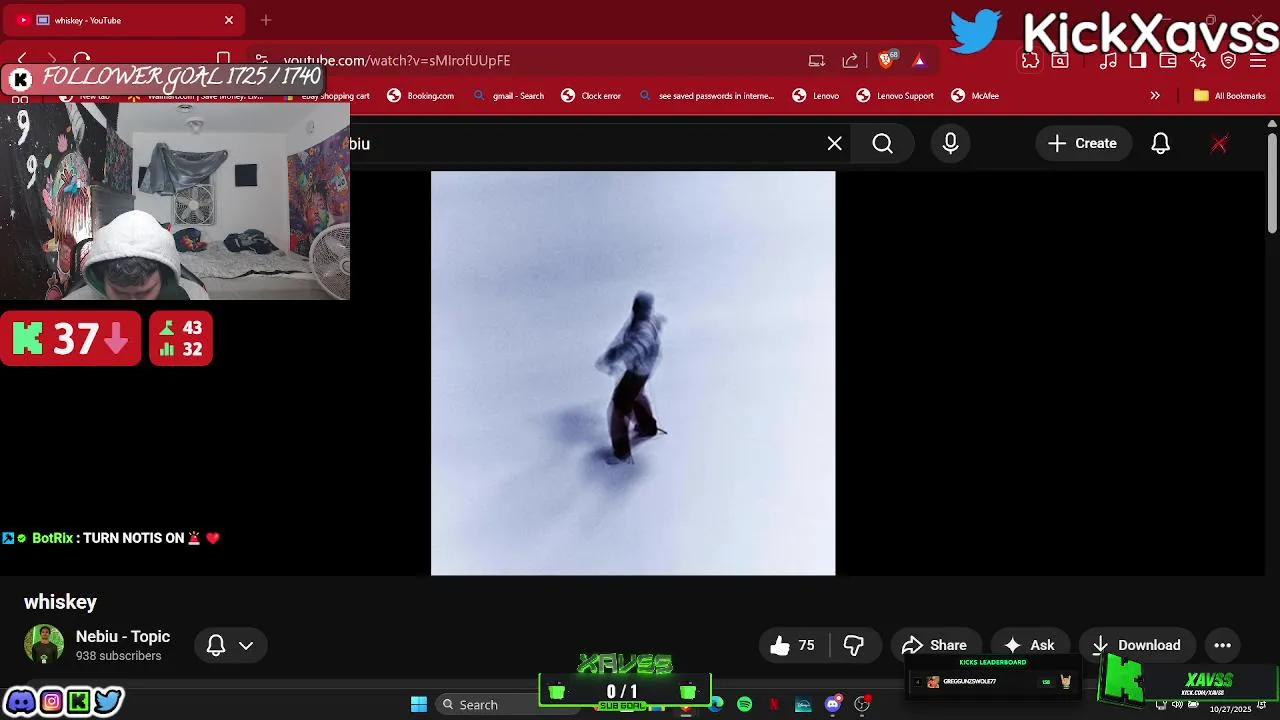Click the whiskey video title

click(60, 602)
